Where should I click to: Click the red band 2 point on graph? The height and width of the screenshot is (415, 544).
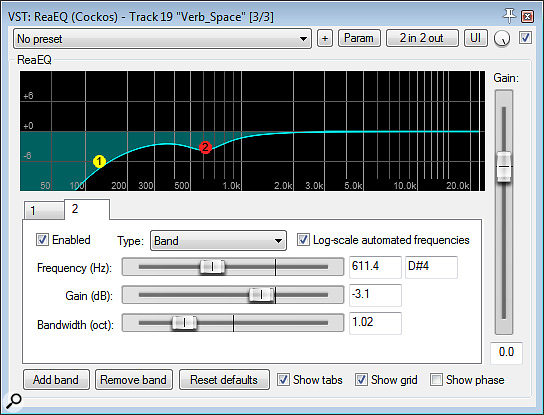pyautogui.click(x=205, y=147)
